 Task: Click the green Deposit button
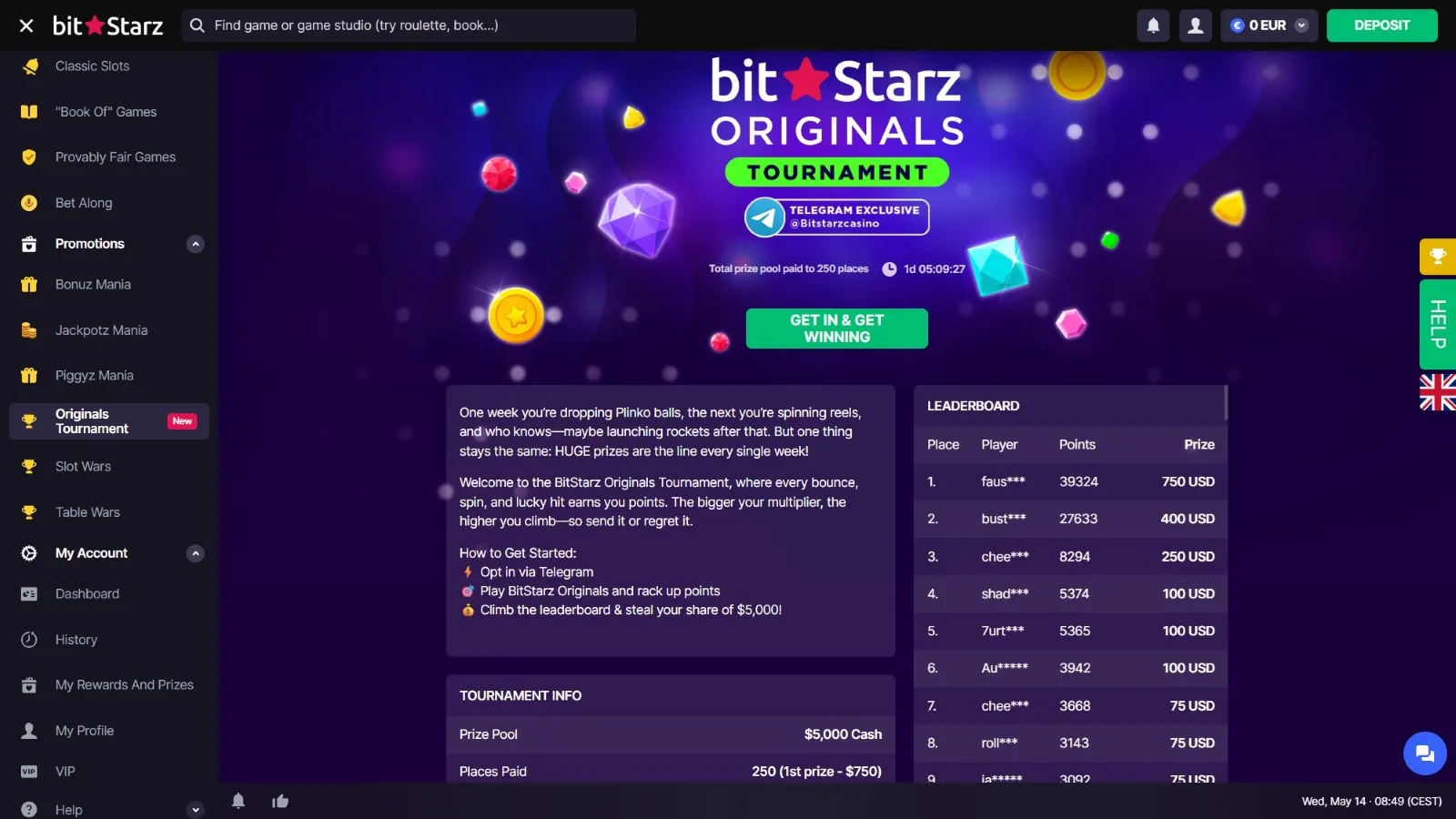point(1381,25)
